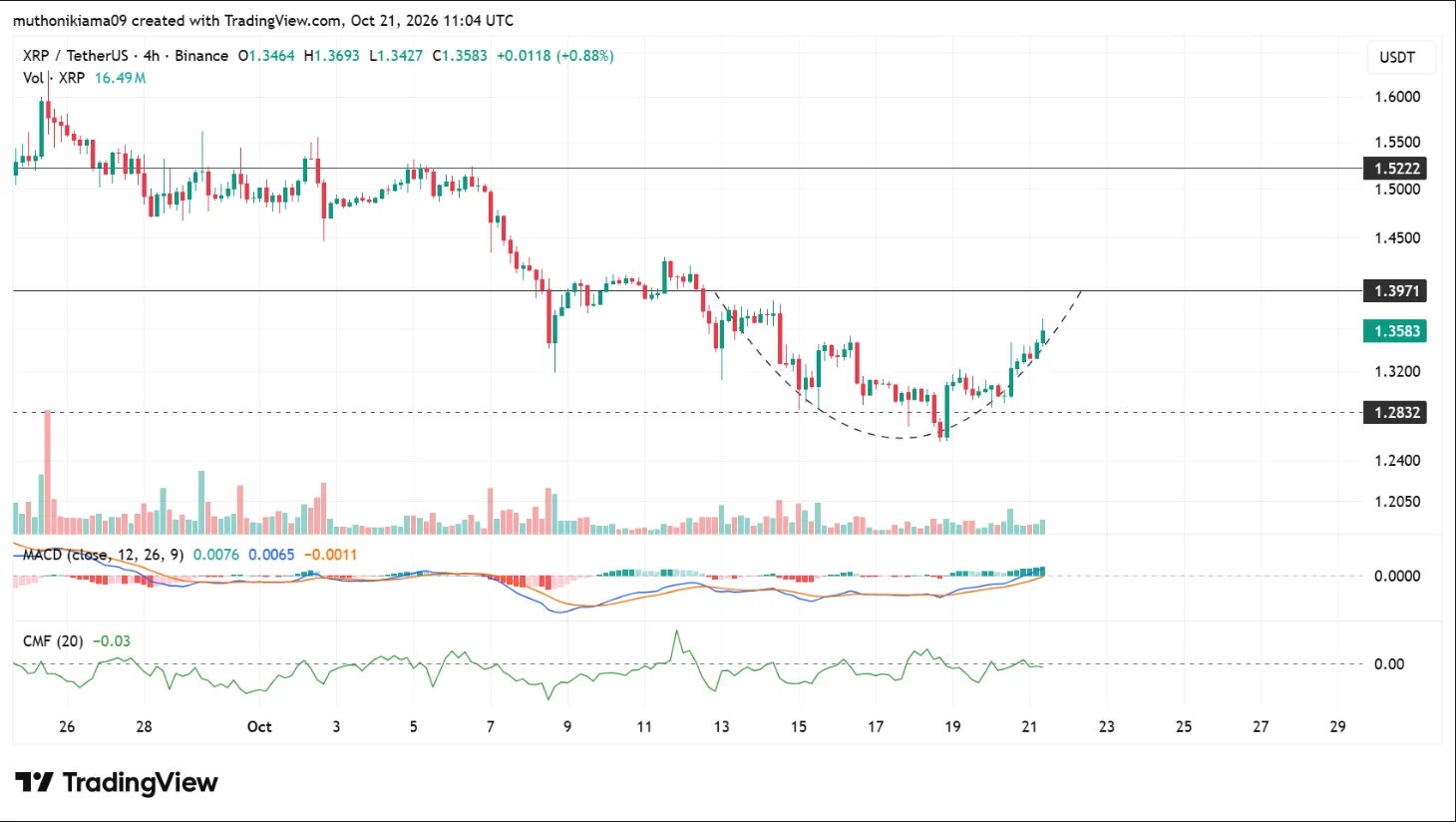Select the 1.3971 price line label
1456x822 pixels.
point(1395,291)
